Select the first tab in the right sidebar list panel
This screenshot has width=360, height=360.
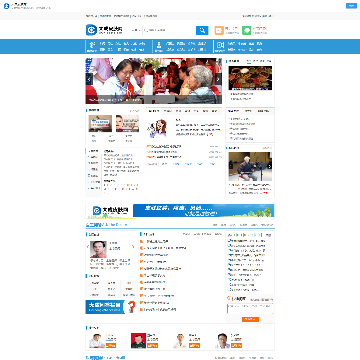(234, 111)
